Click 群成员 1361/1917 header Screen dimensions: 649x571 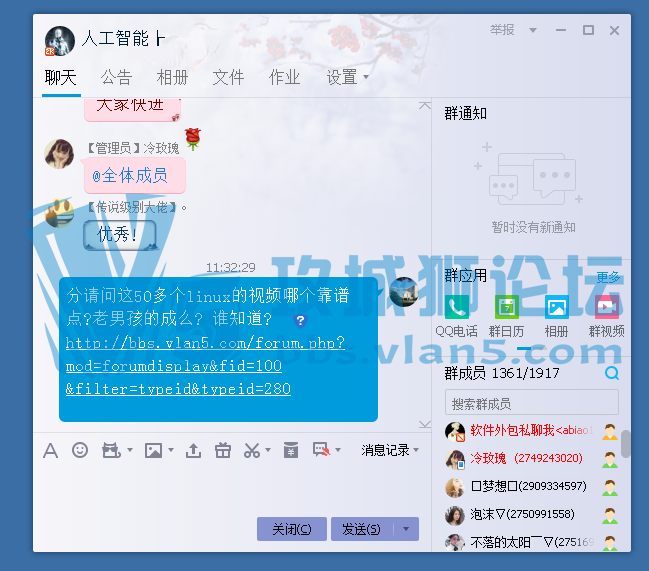tap(502, 373)
